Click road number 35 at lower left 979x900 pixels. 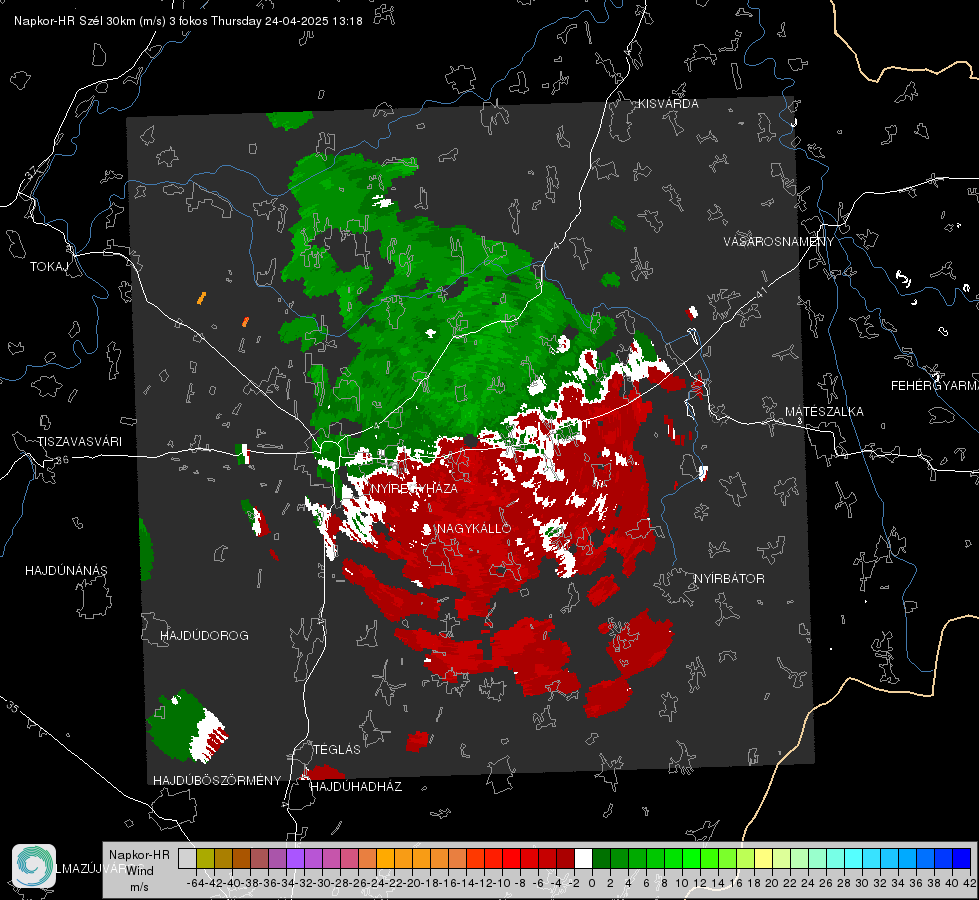coord(12,708)
